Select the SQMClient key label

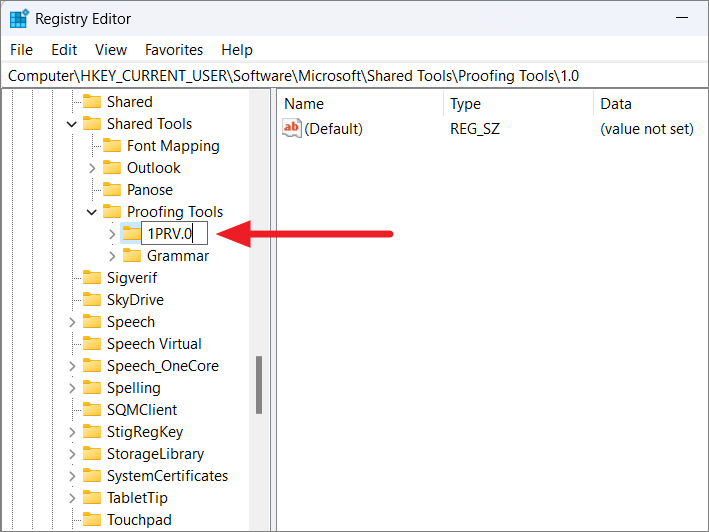click(142, 410)
